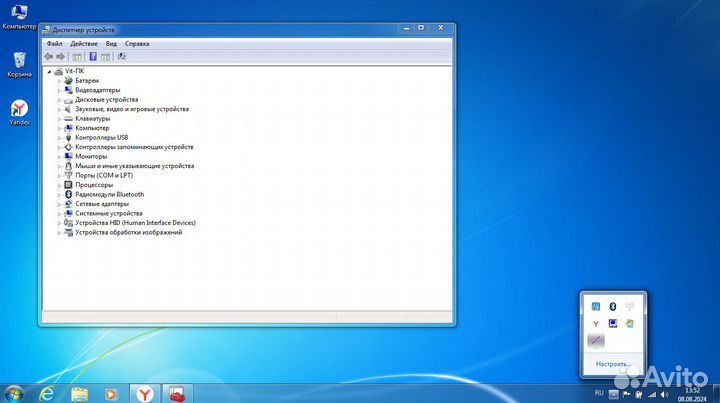Open the Windows Start button

(14, 394)
